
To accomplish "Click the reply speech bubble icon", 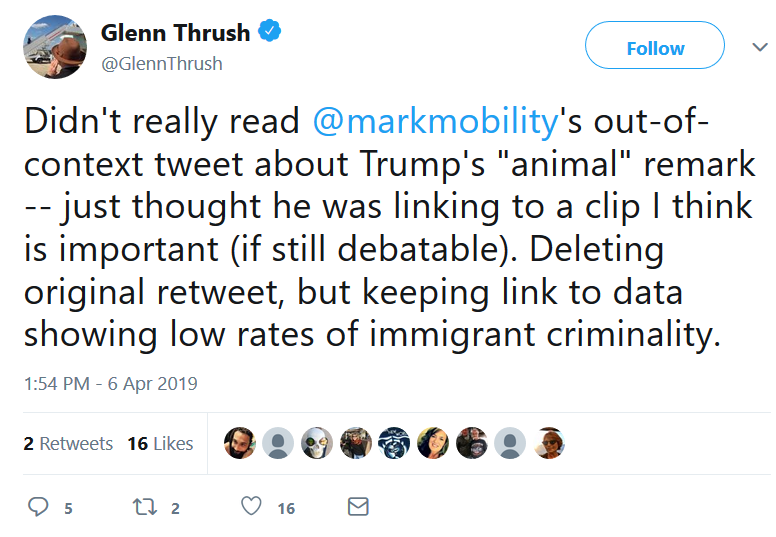I will tap(38, 507).
